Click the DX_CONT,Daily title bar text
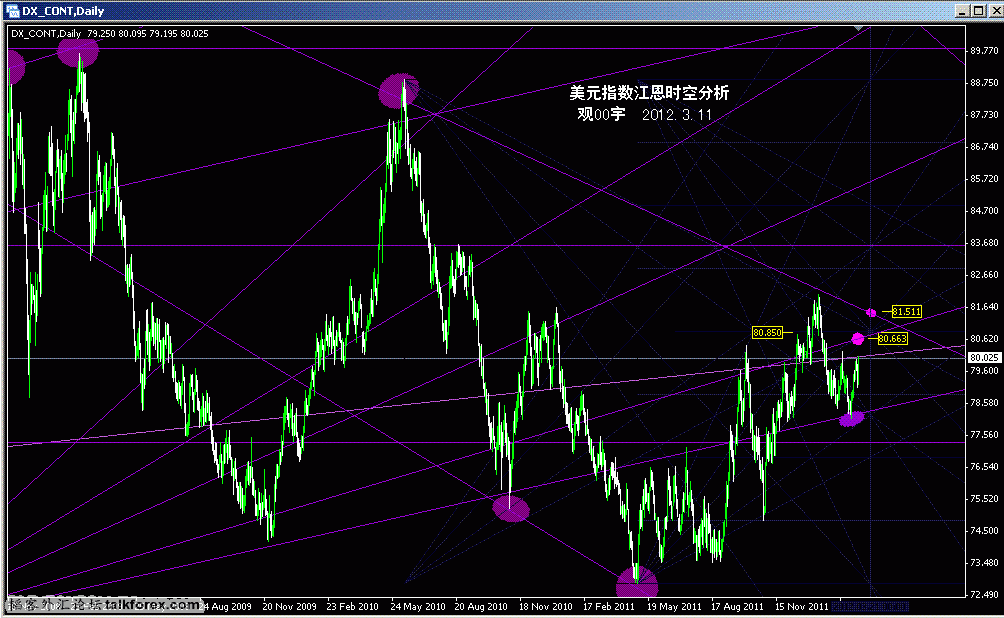Viewport: 1004px width, 618px height. [63, 11]
